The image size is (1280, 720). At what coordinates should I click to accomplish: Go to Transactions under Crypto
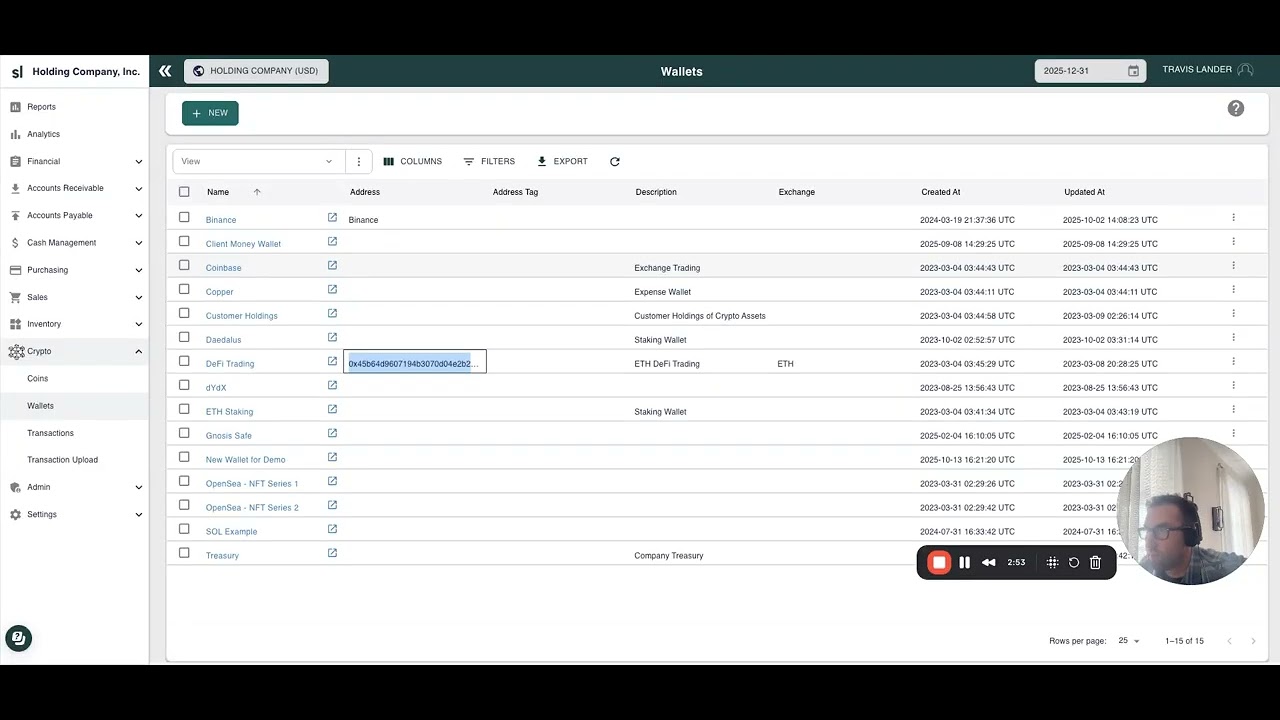click(x=74, y=433)
